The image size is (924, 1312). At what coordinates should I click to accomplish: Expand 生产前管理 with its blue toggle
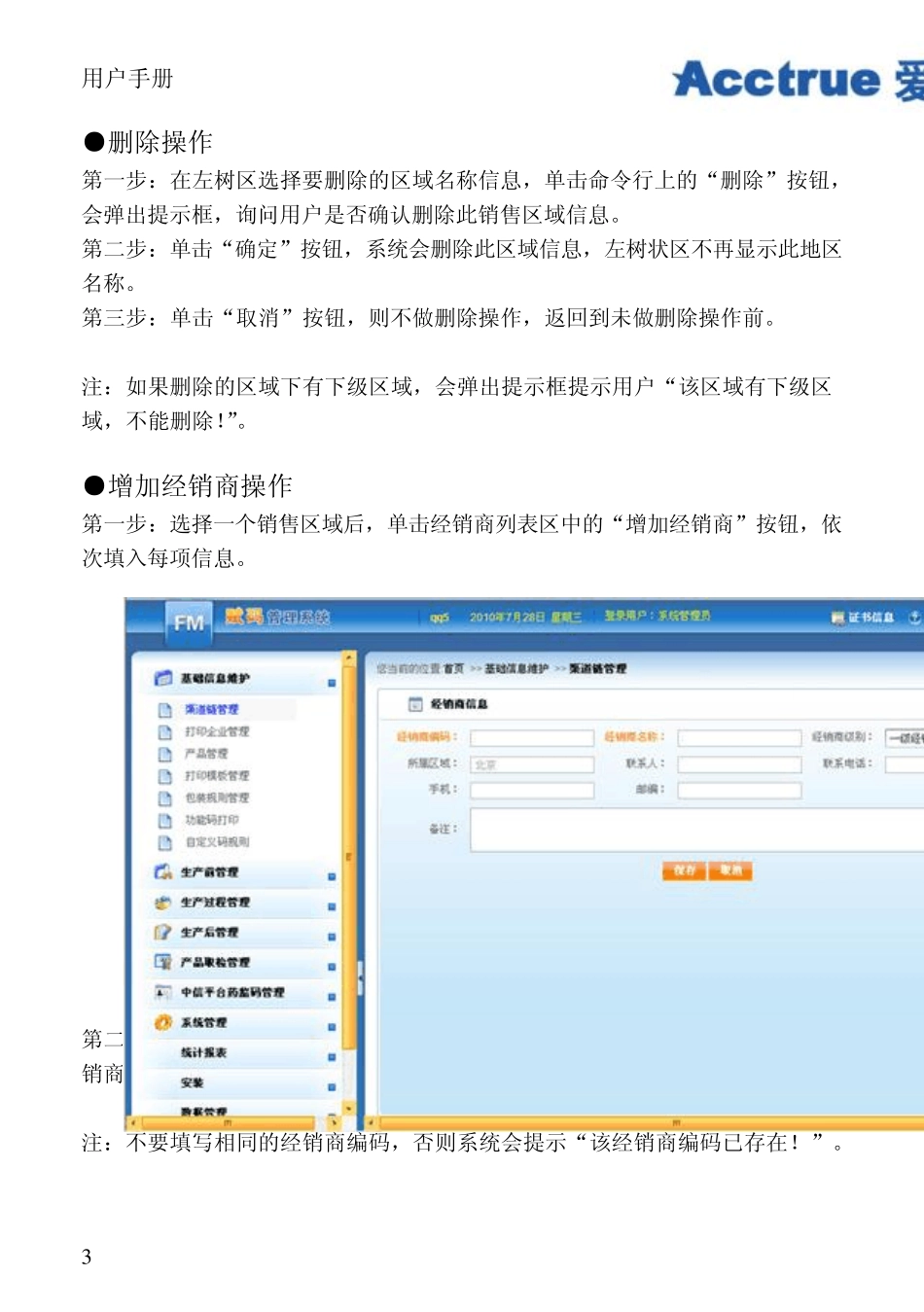(332, 876)
